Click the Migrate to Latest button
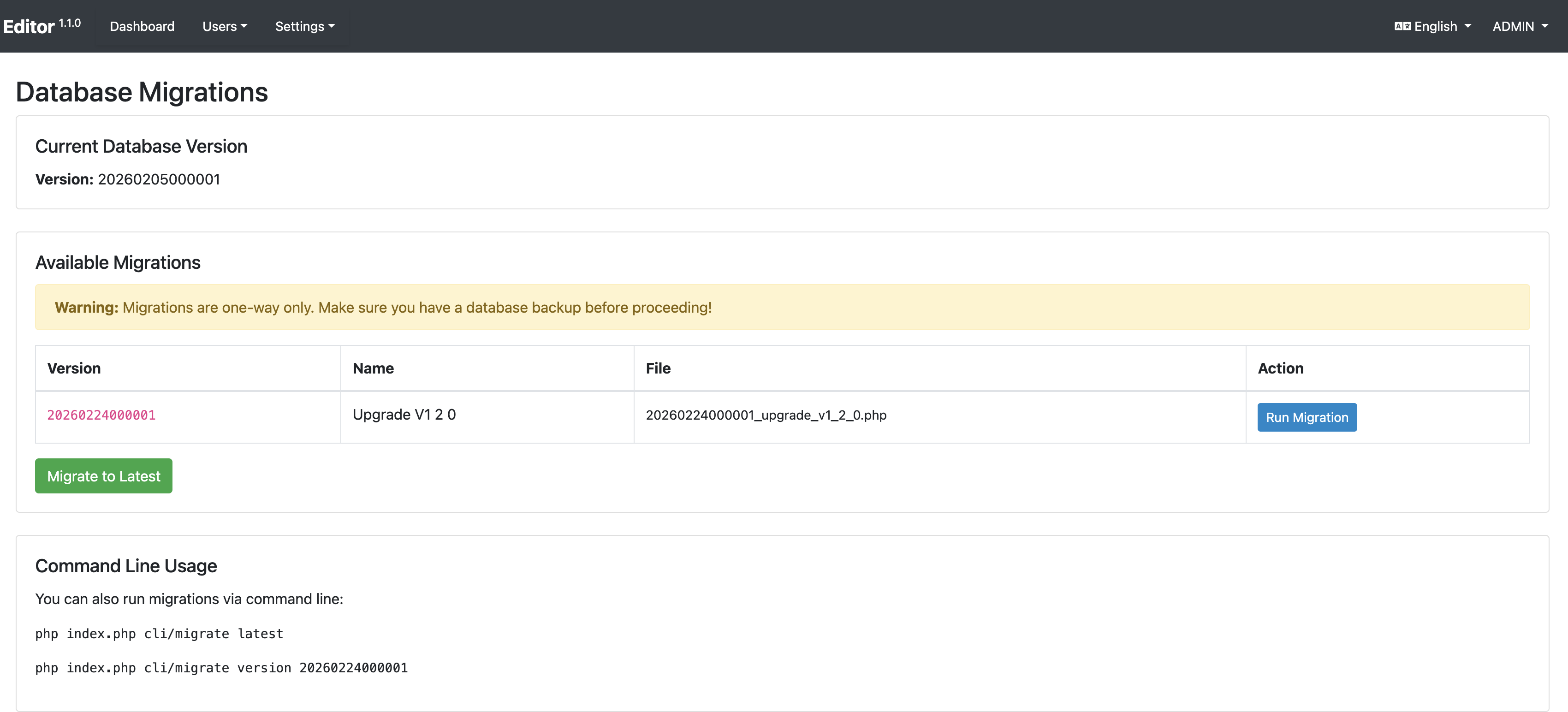The image size is (1568, 712). [x=103, y=475]
